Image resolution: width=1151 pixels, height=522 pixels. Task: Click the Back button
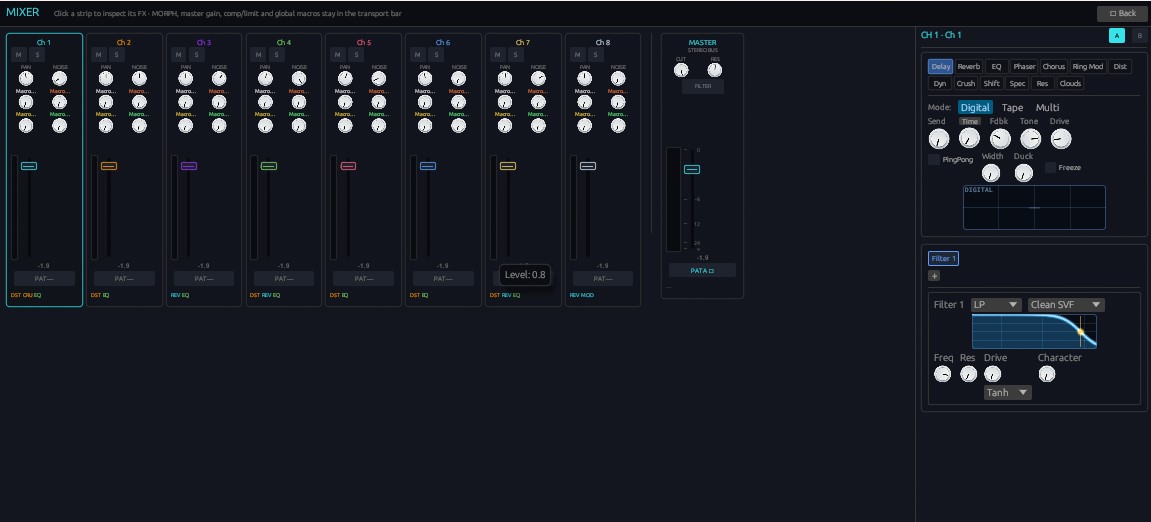[1123, 13]
